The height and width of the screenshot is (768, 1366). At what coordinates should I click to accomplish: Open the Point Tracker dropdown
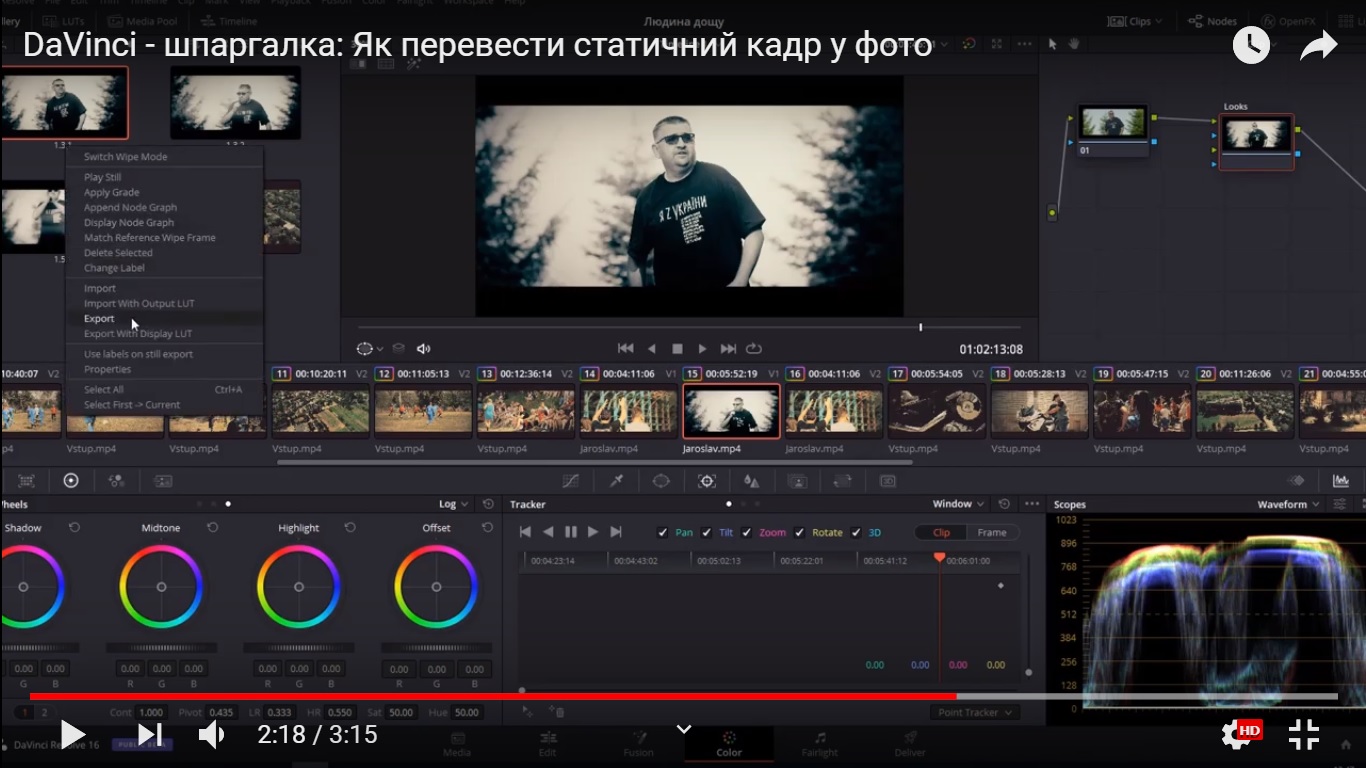point(974,712)
